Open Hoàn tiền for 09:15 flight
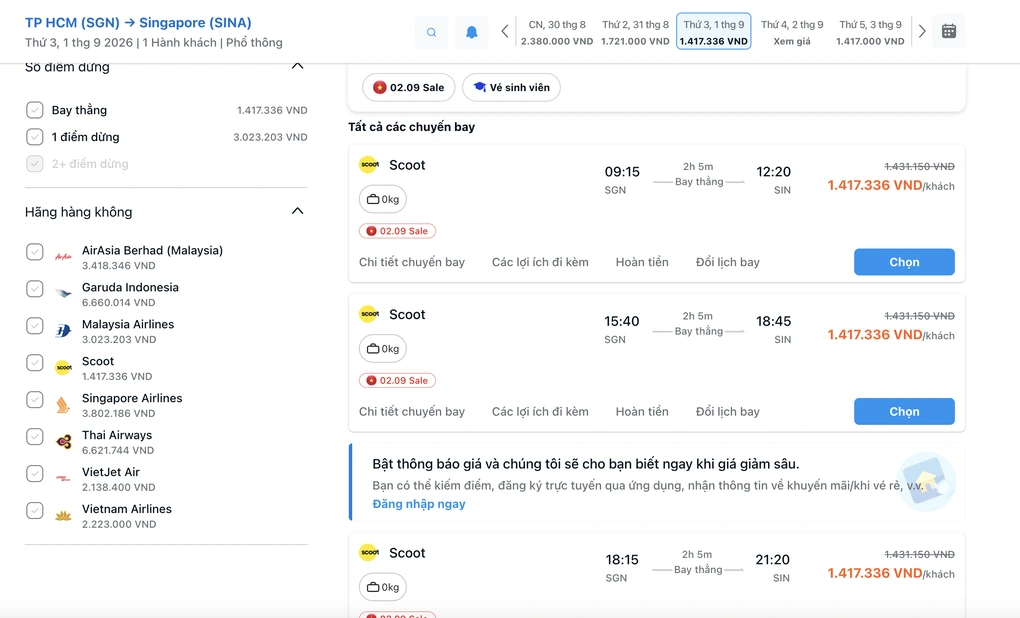Image resolution: width=1020 pixels, height=618 pixels. 642,262
